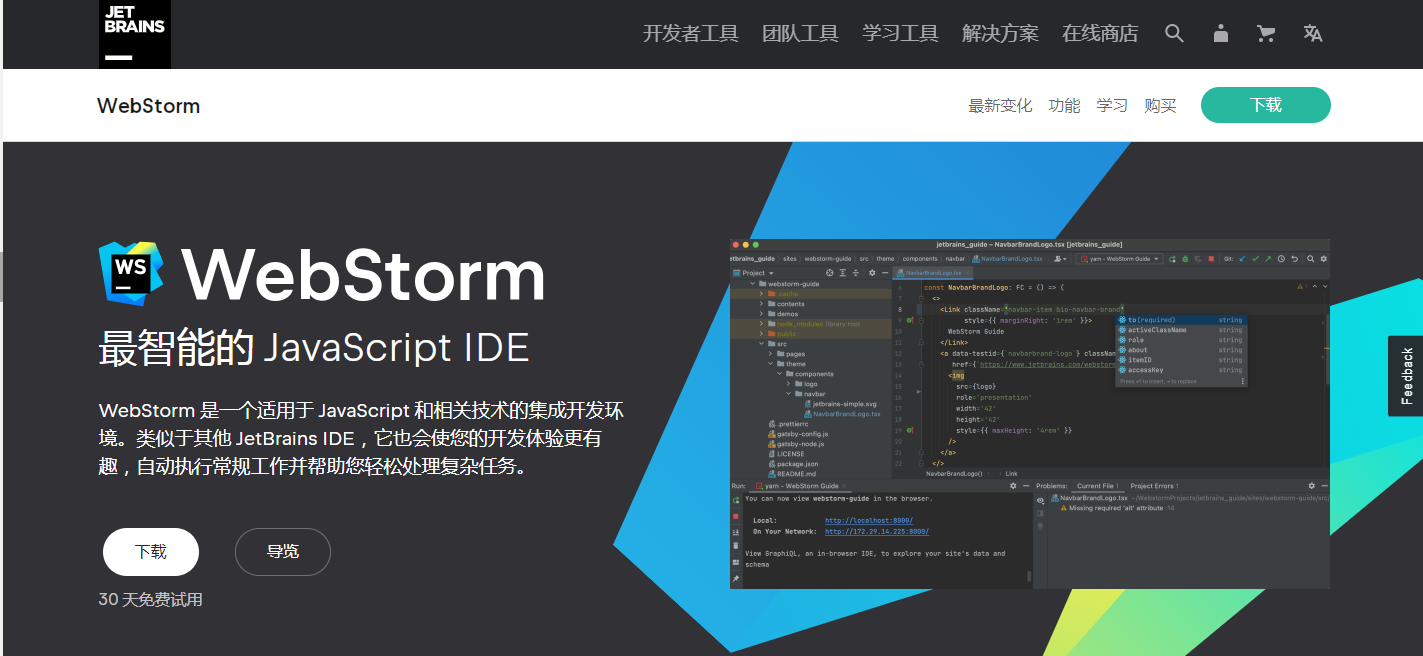Click the 最智能的 JavaScript IDE heading

[x=313, y=348]
